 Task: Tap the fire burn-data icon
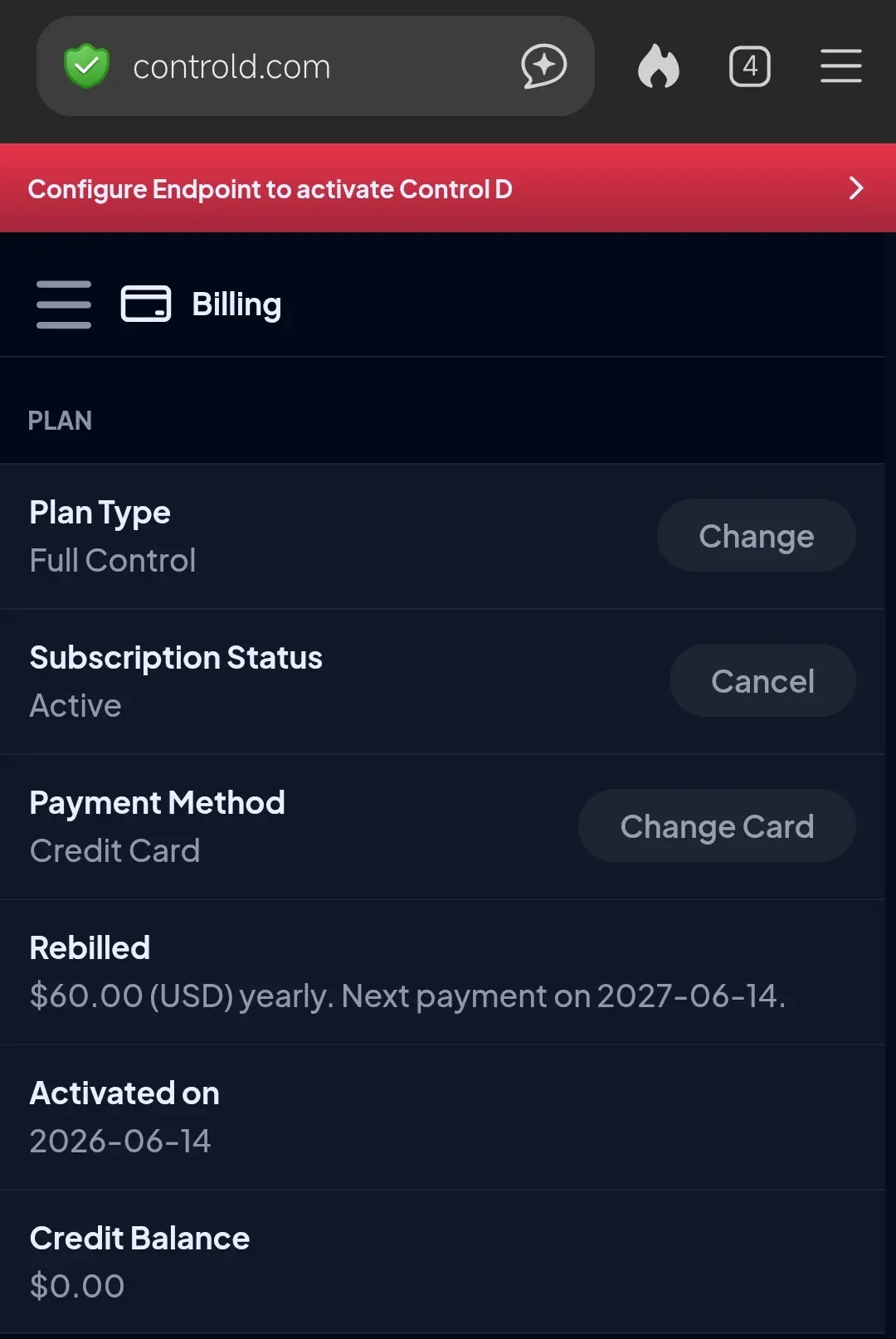659,66
